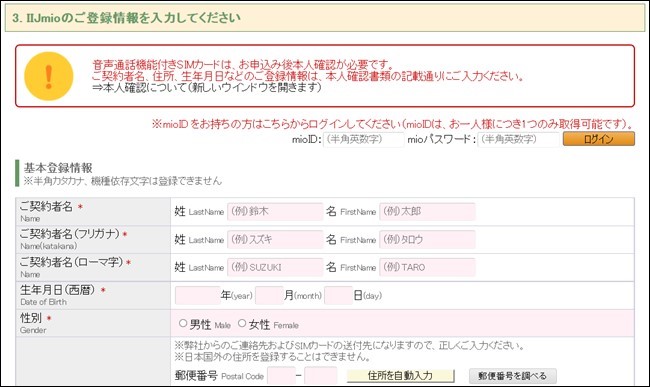Click the yellow exclamation warning icon

pyautogui.click(x=49, y=76)
